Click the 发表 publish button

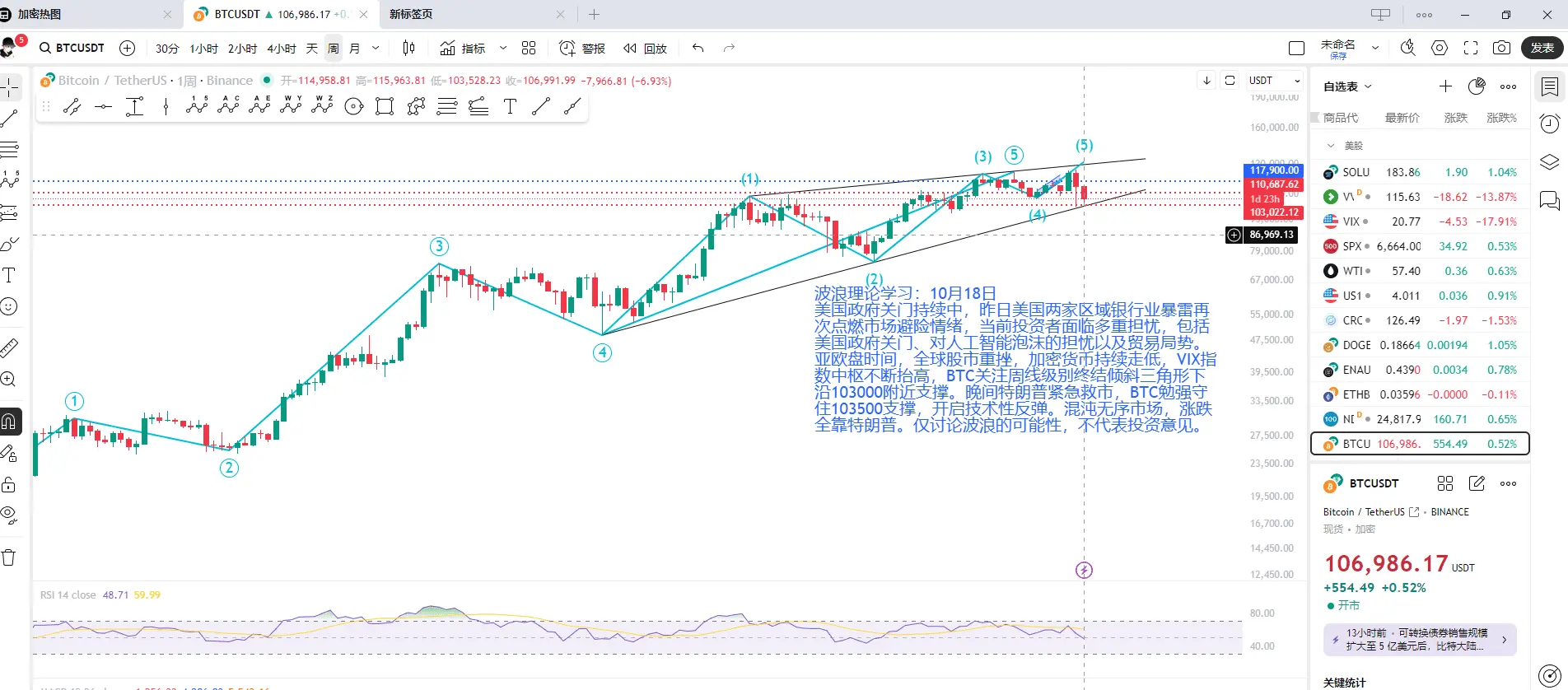(x=1542, y=49)
